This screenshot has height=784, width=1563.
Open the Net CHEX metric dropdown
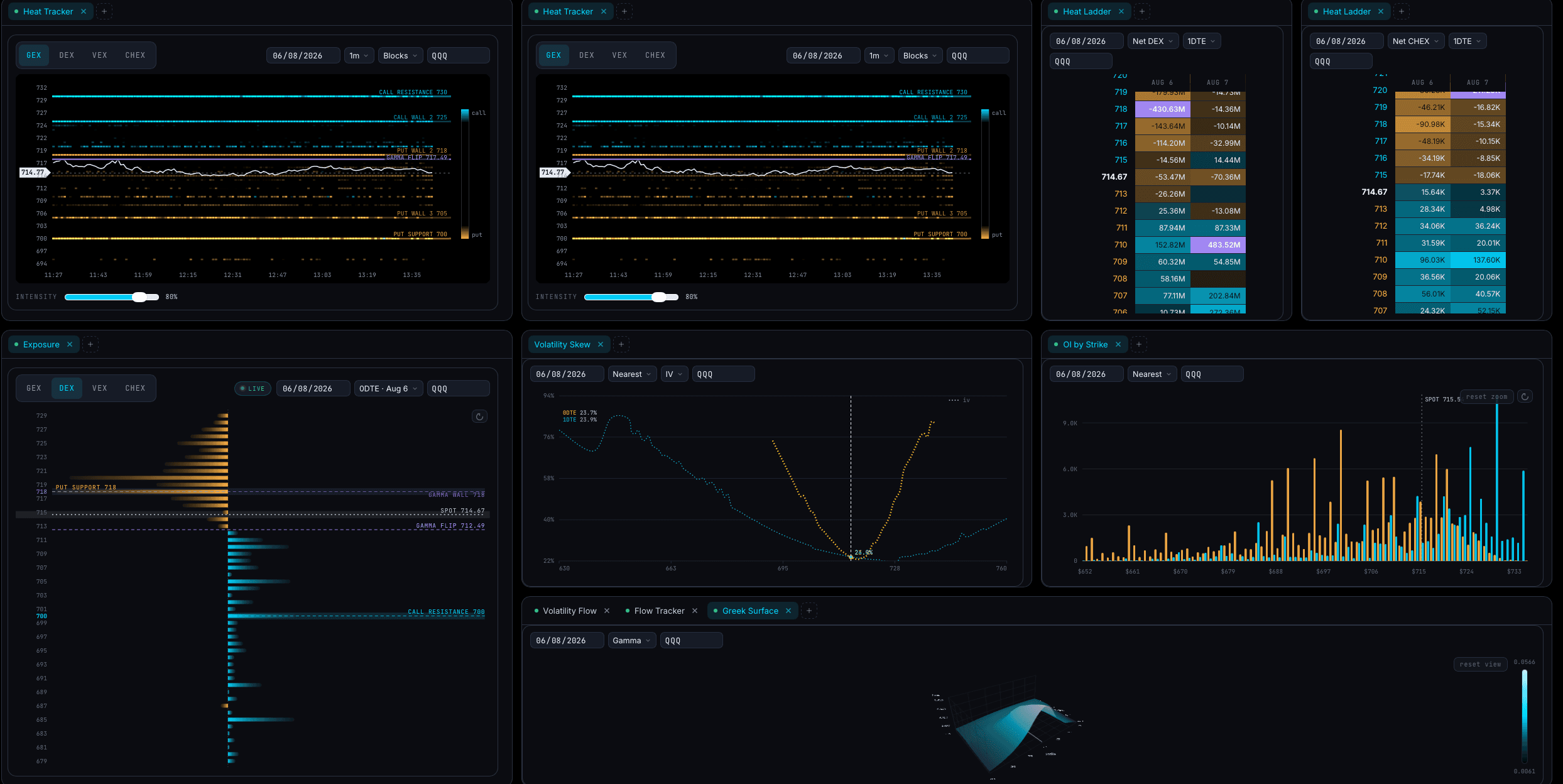click(1416, 41)
